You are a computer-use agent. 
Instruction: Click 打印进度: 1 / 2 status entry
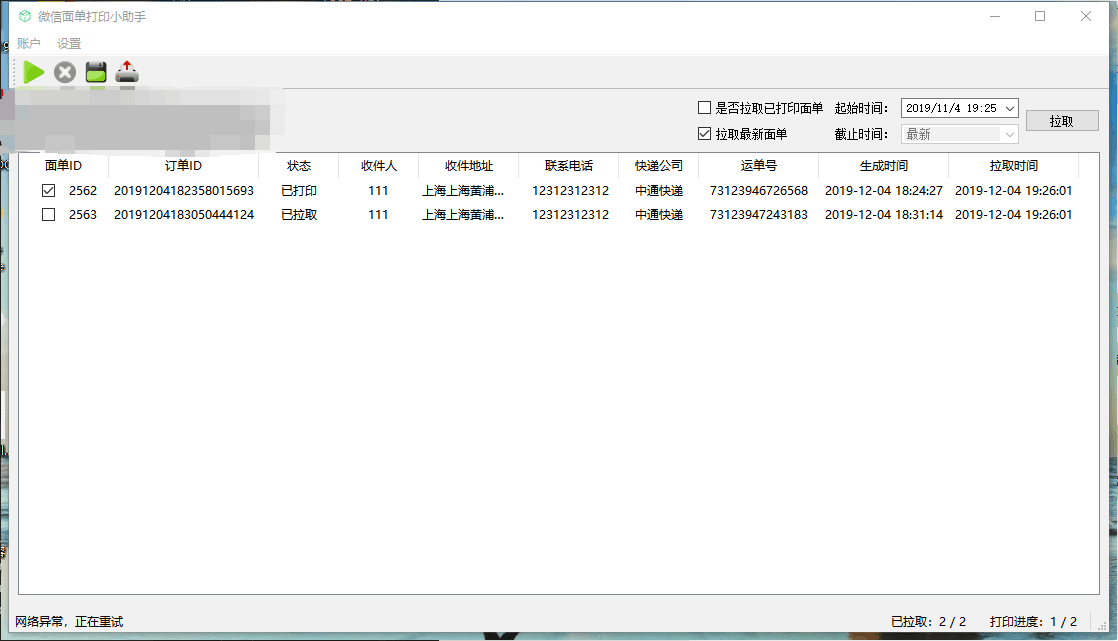coord(1033,622)
